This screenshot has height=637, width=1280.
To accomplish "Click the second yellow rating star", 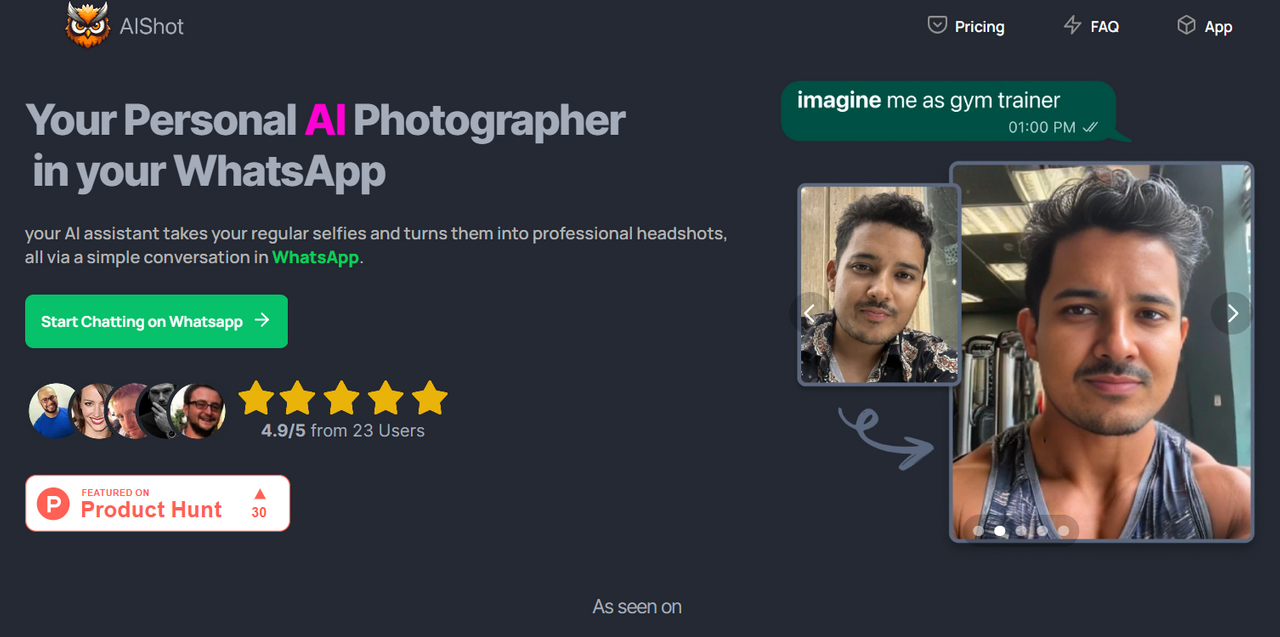I will [x=298, y=397].
